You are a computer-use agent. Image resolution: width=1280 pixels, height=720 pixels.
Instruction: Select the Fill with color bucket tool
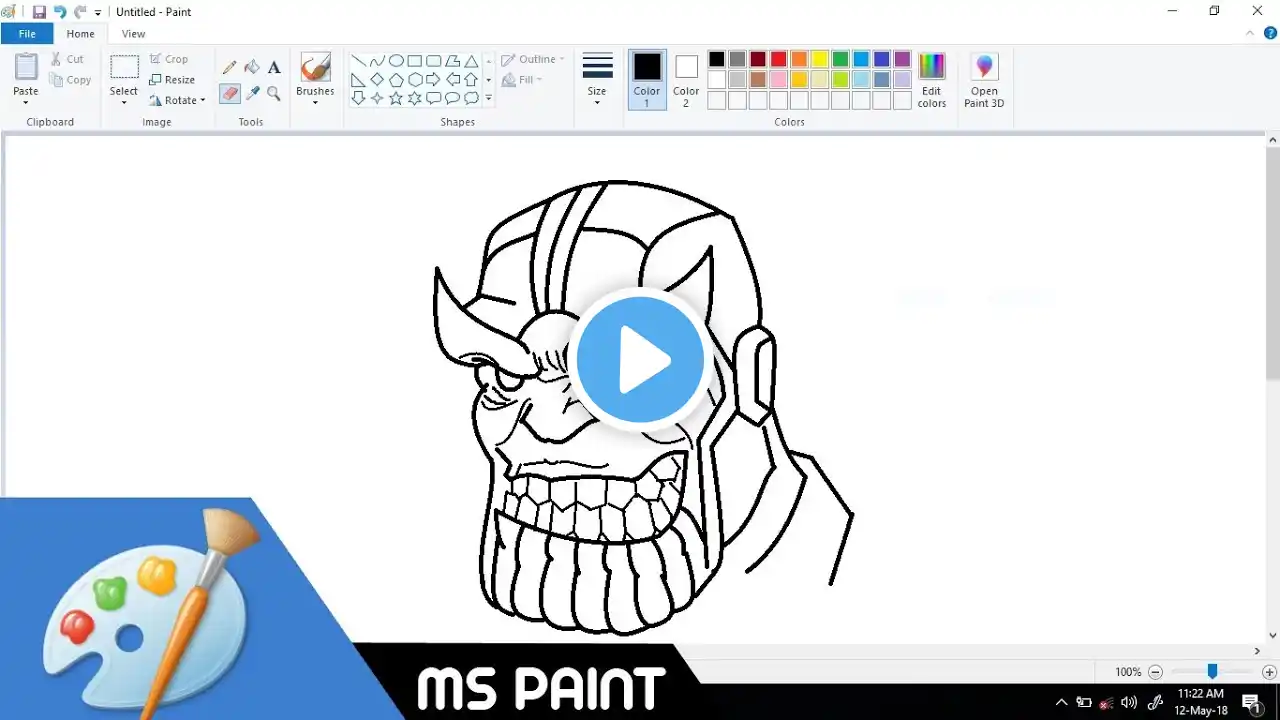[x=252, y=67]
